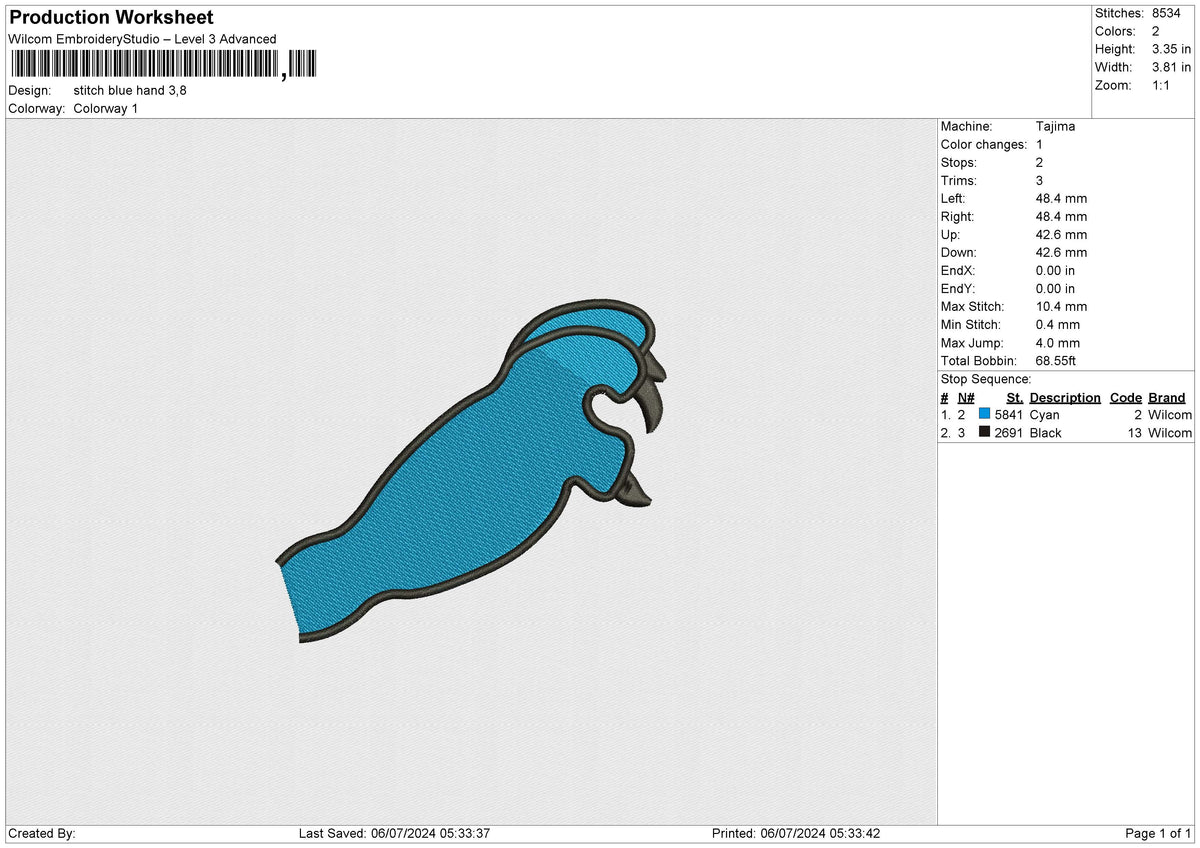Click the Down value 42.6 mm
1200x848 pixels.
coord(1061,252)
